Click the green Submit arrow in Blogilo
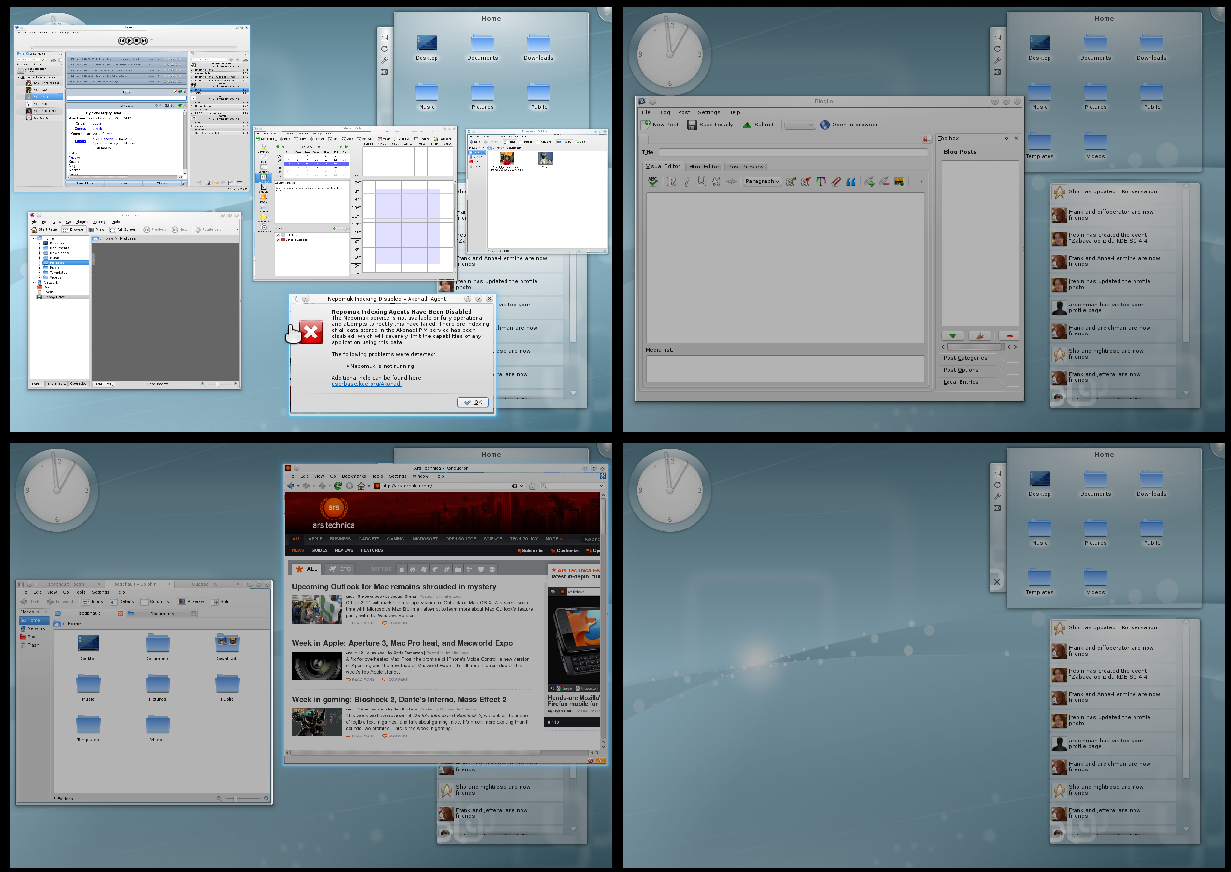This screenshot has height=872, width=1231. (747, 125)
